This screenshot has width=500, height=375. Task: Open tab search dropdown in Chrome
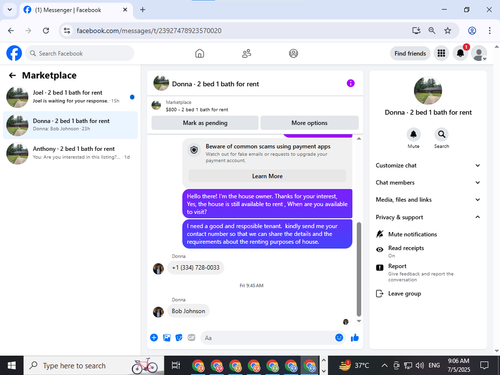tap(10, 10)
